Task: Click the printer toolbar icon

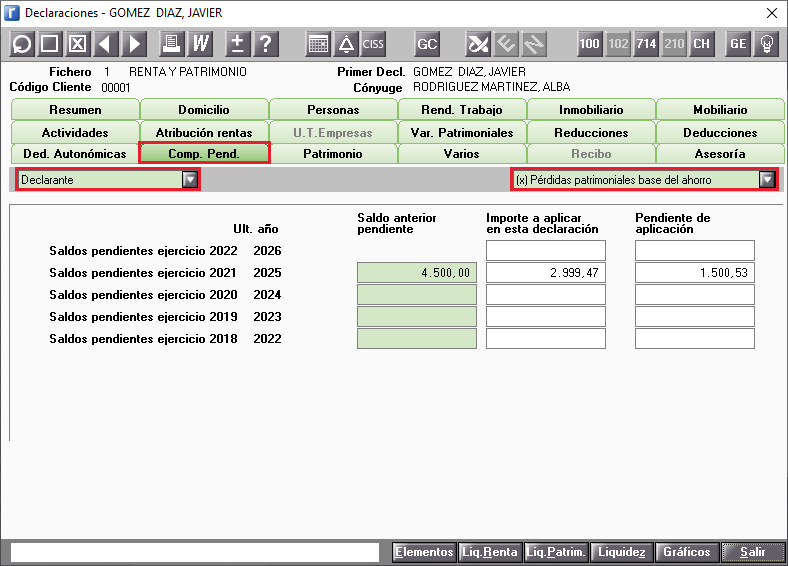Action: (172, 44)
